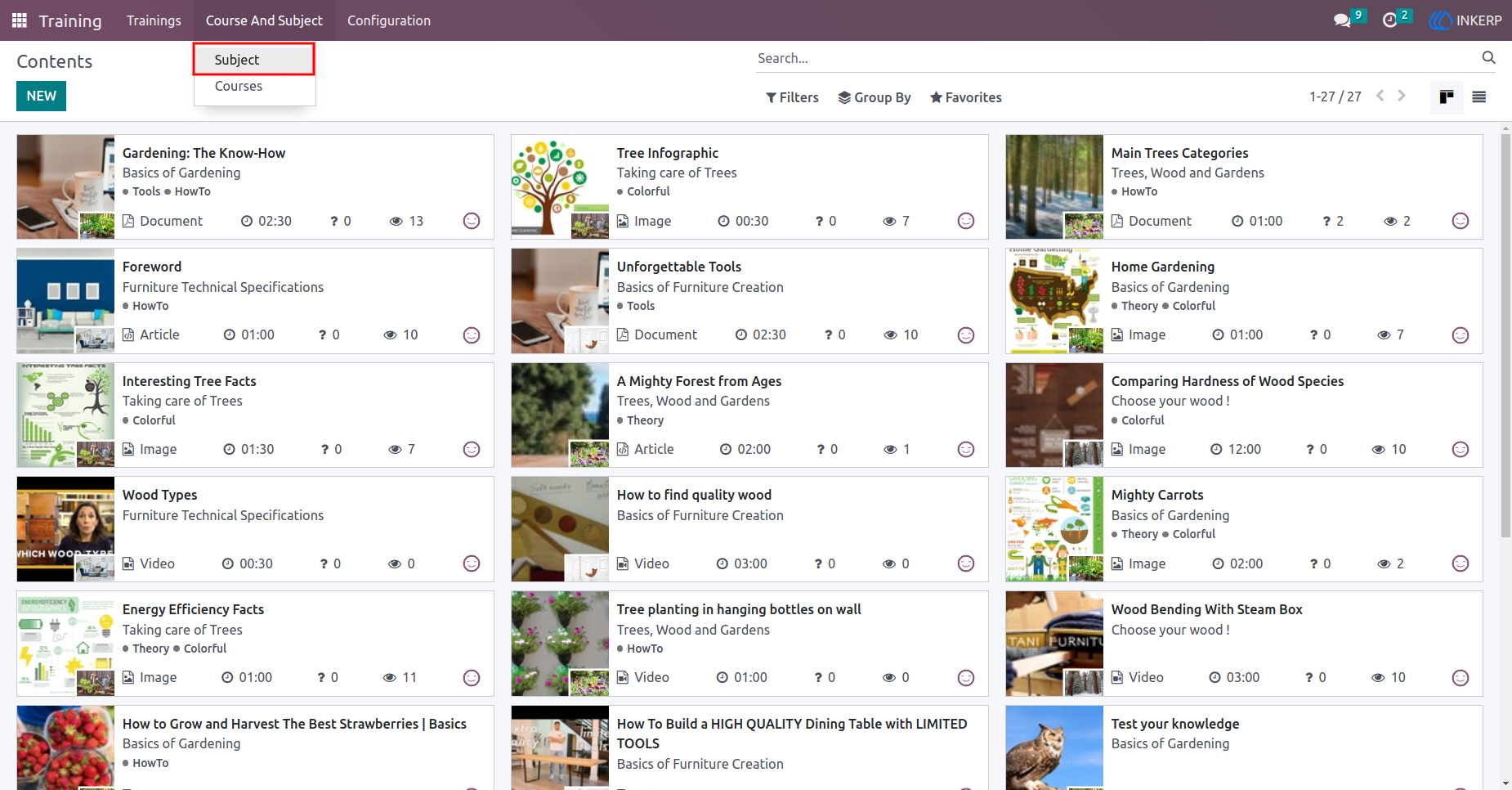Open A Mighty Forest from Ages title
The width and height of the screenshot is (1512, 790).
(x=699, y=381)
